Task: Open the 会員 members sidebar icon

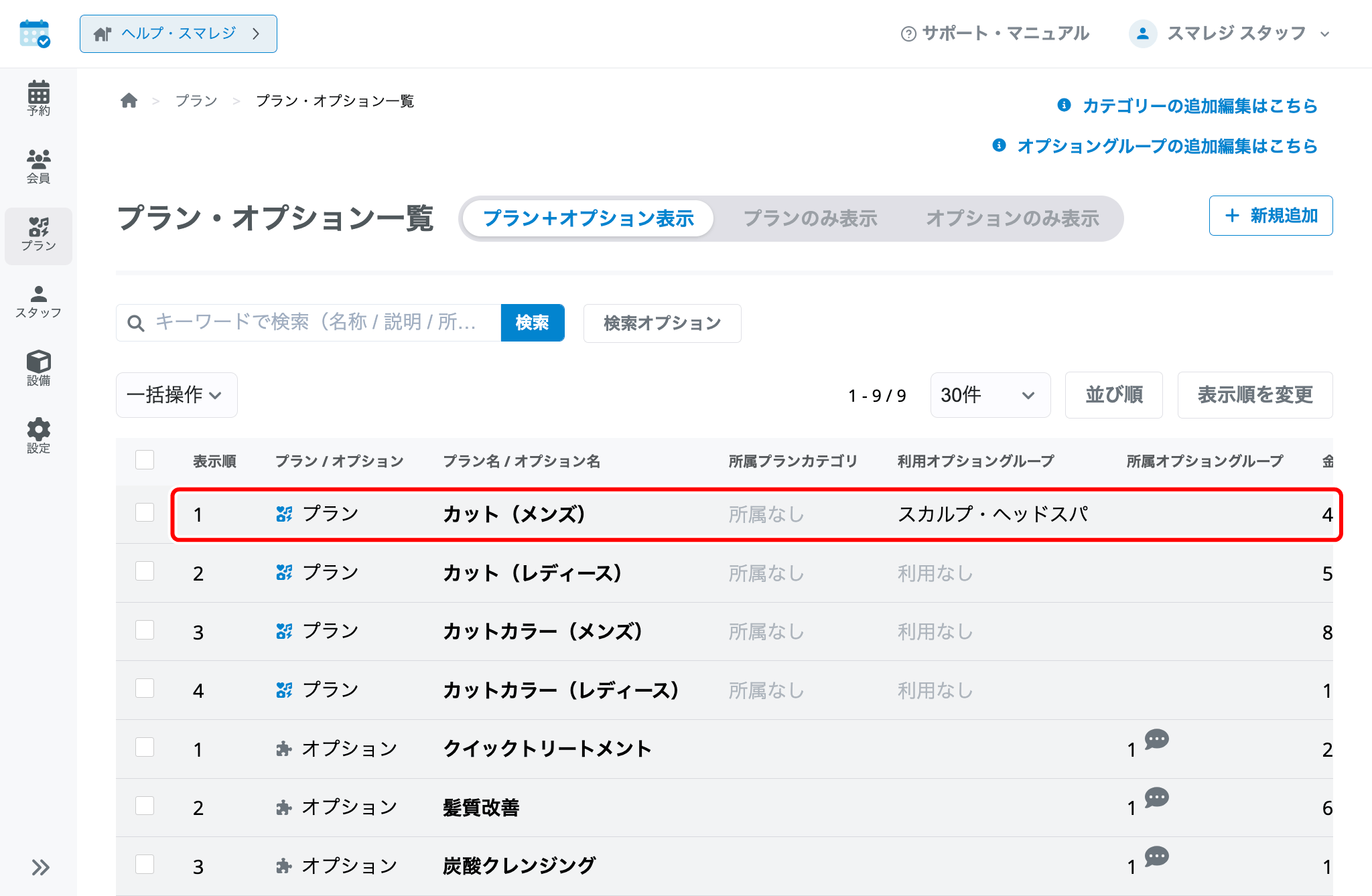Action: click(38, 166)
